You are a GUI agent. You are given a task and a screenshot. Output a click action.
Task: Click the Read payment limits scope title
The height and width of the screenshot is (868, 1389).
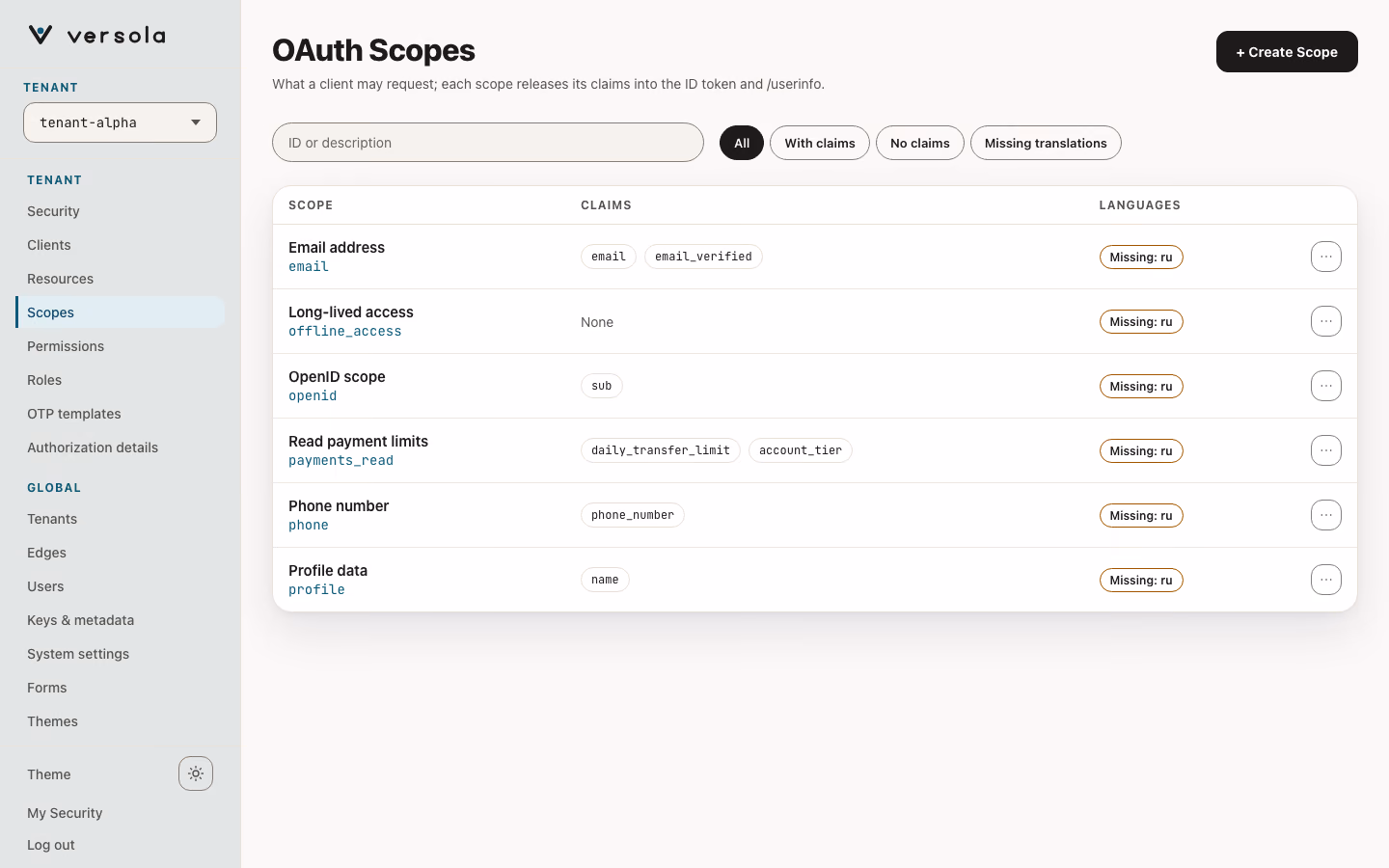358,441
